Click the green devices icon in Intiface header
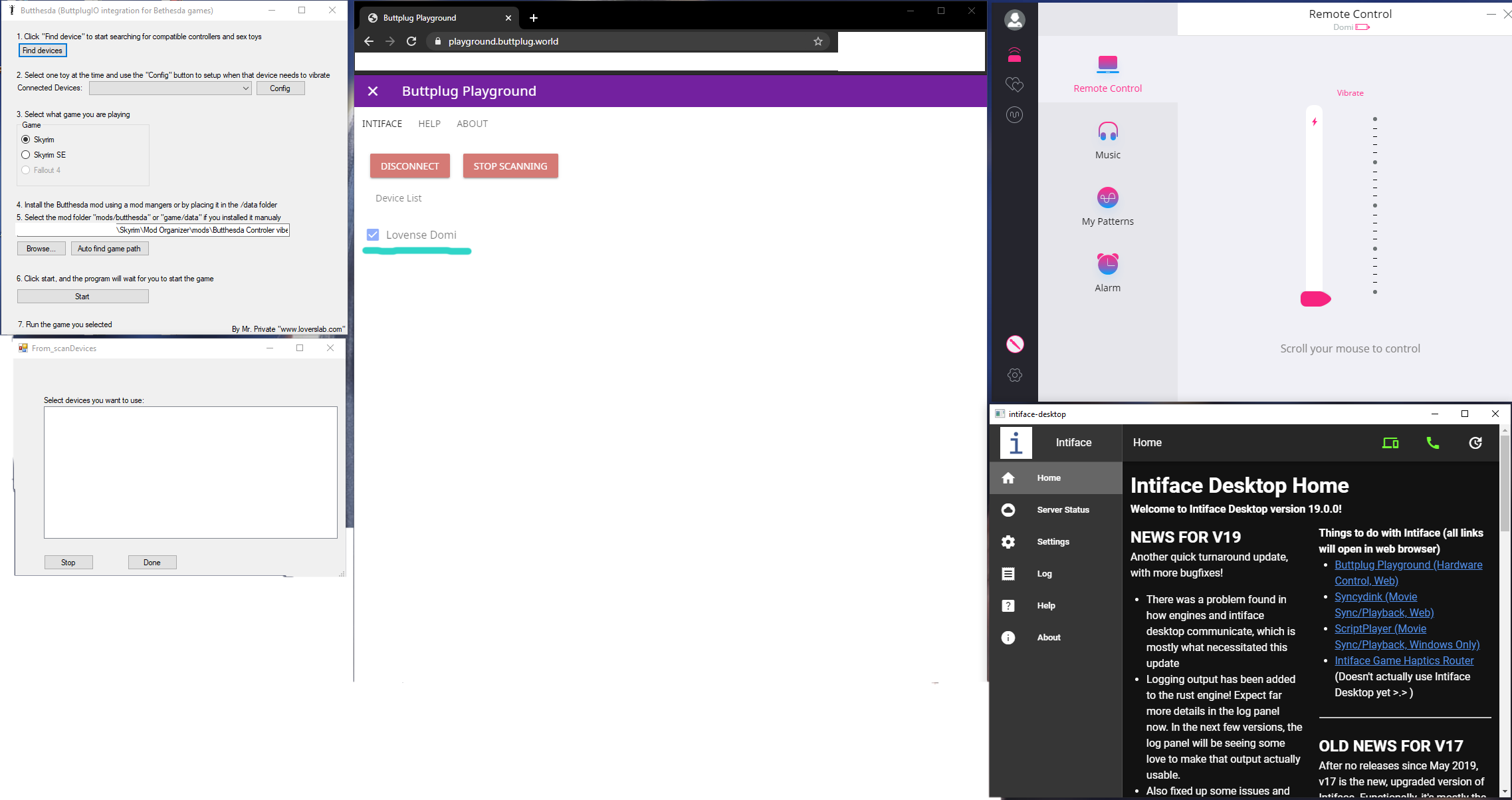 1390,443
